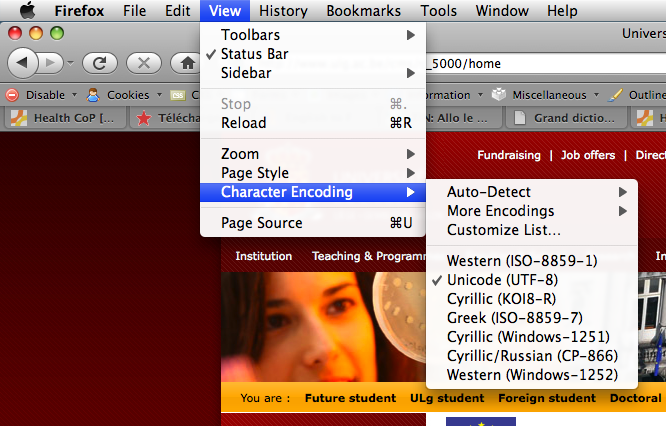Open the Edit menu
666x426 pixels.
(x=178, y=11)
